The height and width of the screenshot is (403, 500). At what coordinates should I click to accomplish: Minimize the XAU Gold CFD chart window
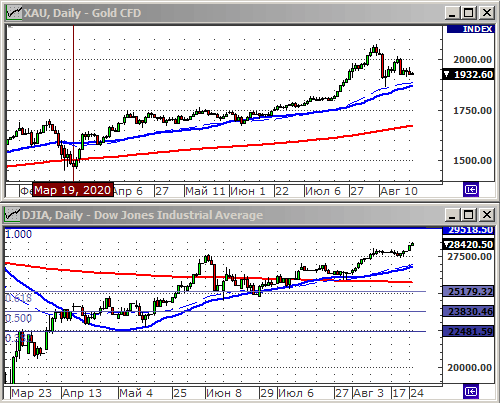(452, 13)
